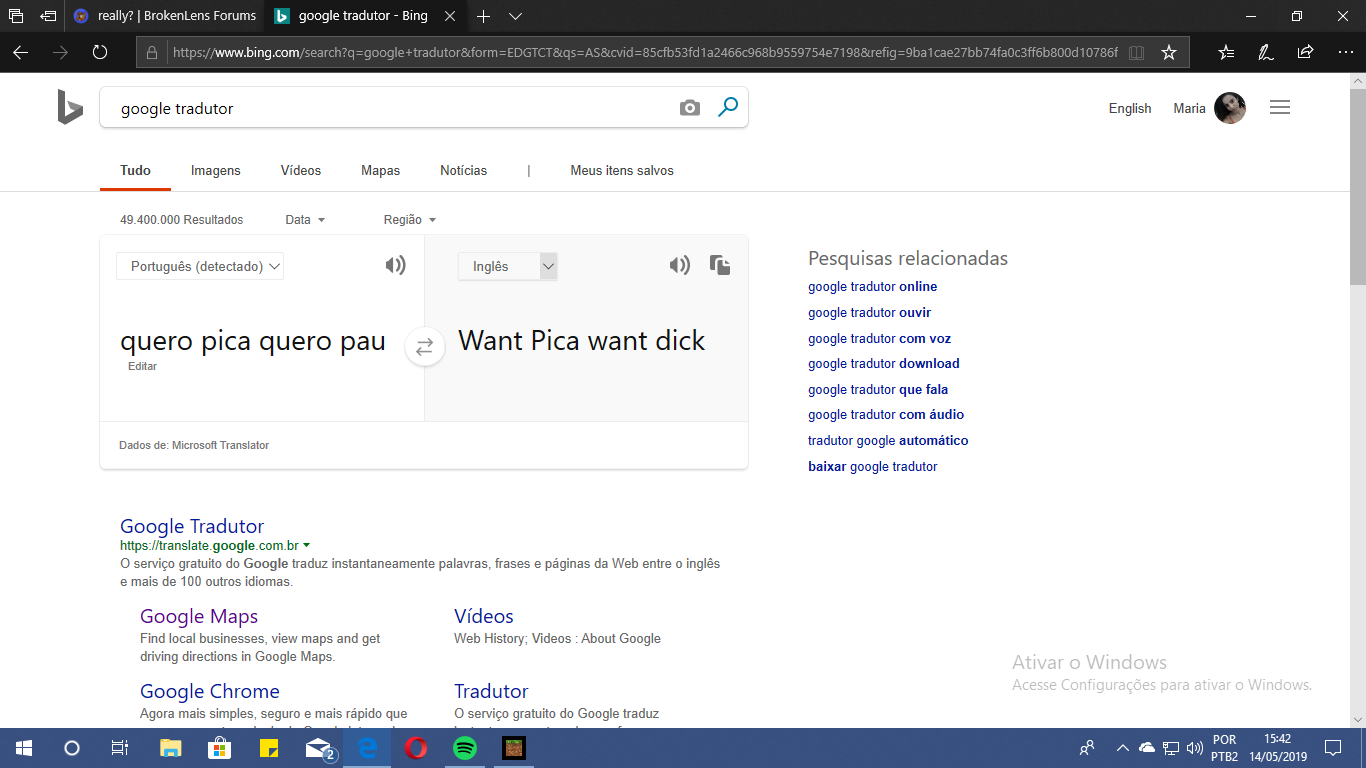Play audio of Portuguese source text
The height and width of the screenshot is (768, 1366).
click(x=396, y=265)
